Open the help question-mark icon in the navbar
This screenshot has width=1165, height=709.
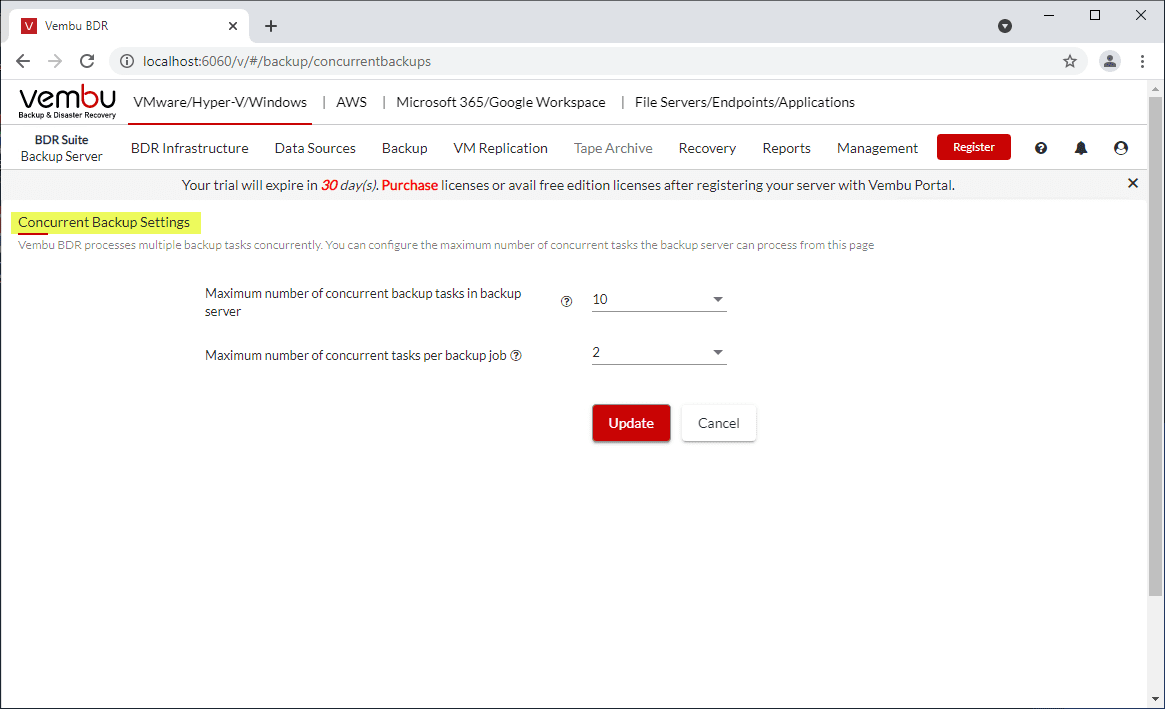coord(1041,148)
